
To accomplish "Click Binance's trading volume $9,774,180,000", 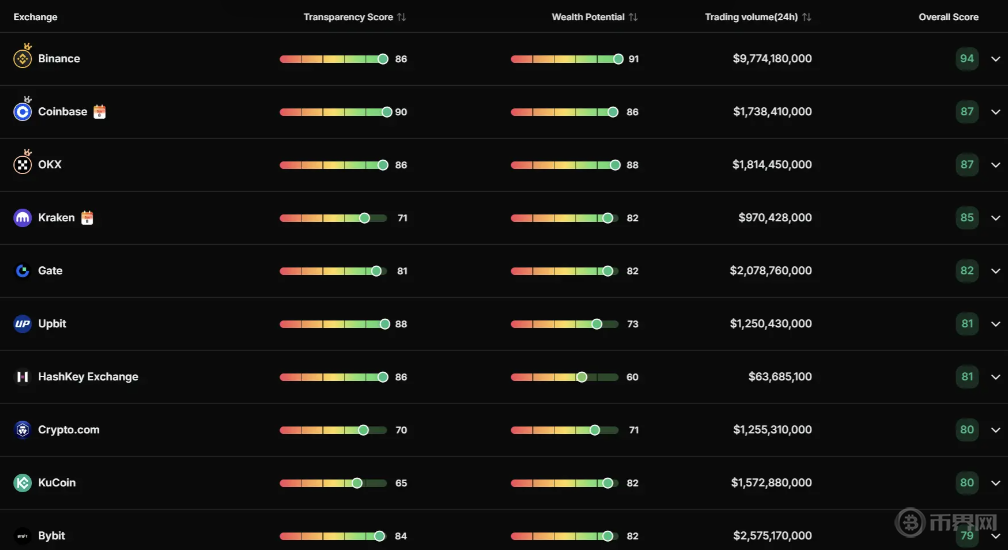I will click(x=772, y=58).
